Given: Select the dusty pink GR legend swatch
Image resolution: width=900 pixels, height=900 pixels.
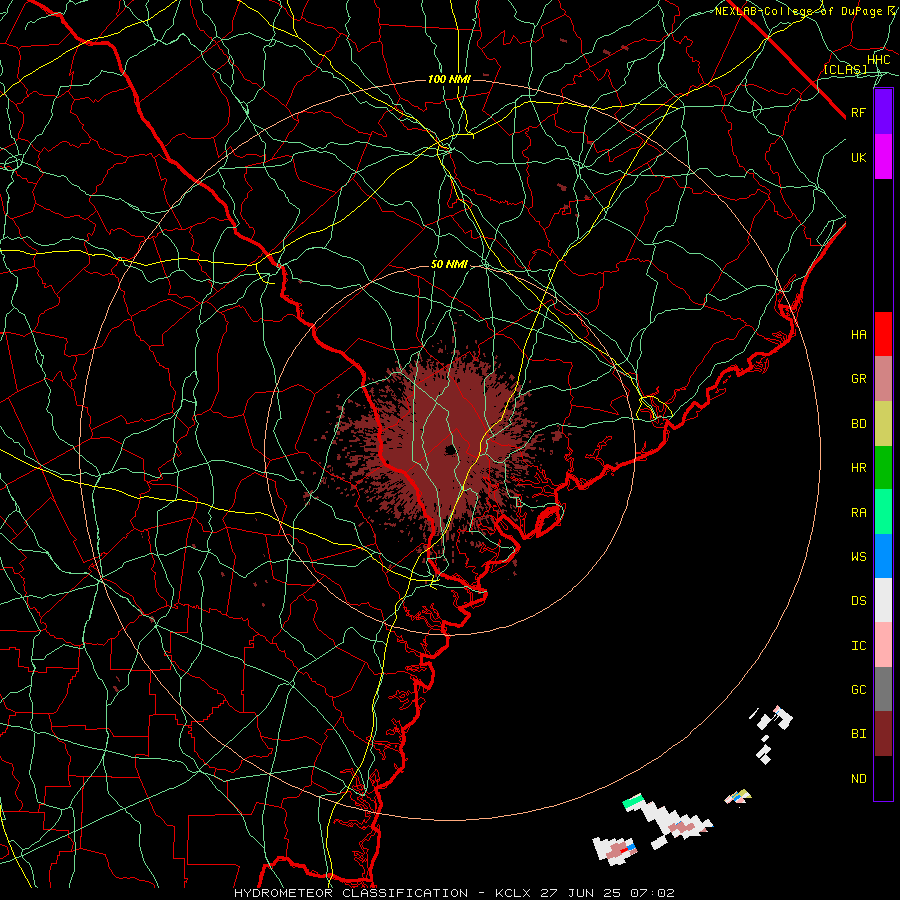Looking at the screenshot, I should [x=883, y=379].
